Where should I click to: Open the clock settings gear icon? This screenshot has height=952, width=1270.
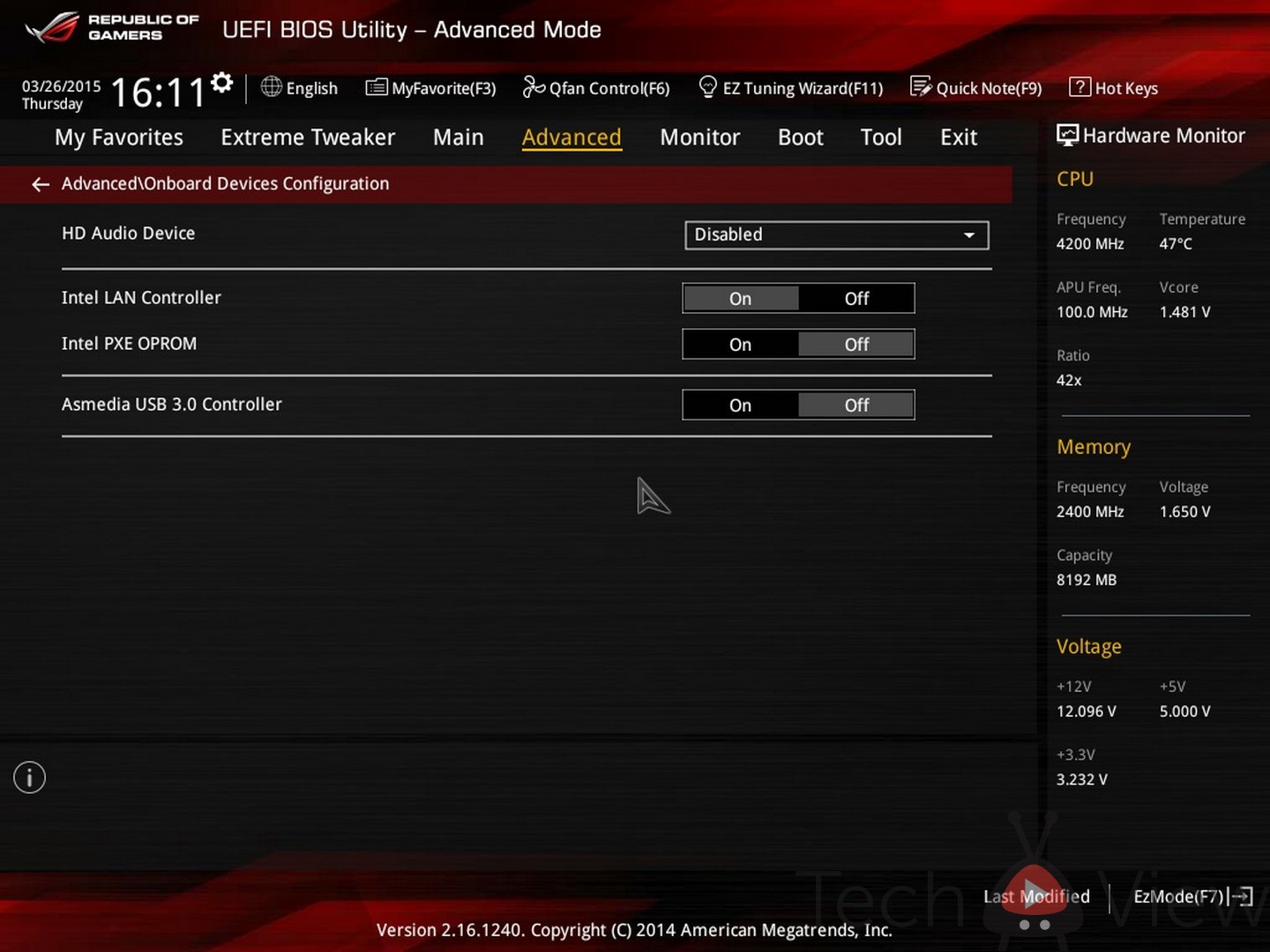[x=222, y=83]
